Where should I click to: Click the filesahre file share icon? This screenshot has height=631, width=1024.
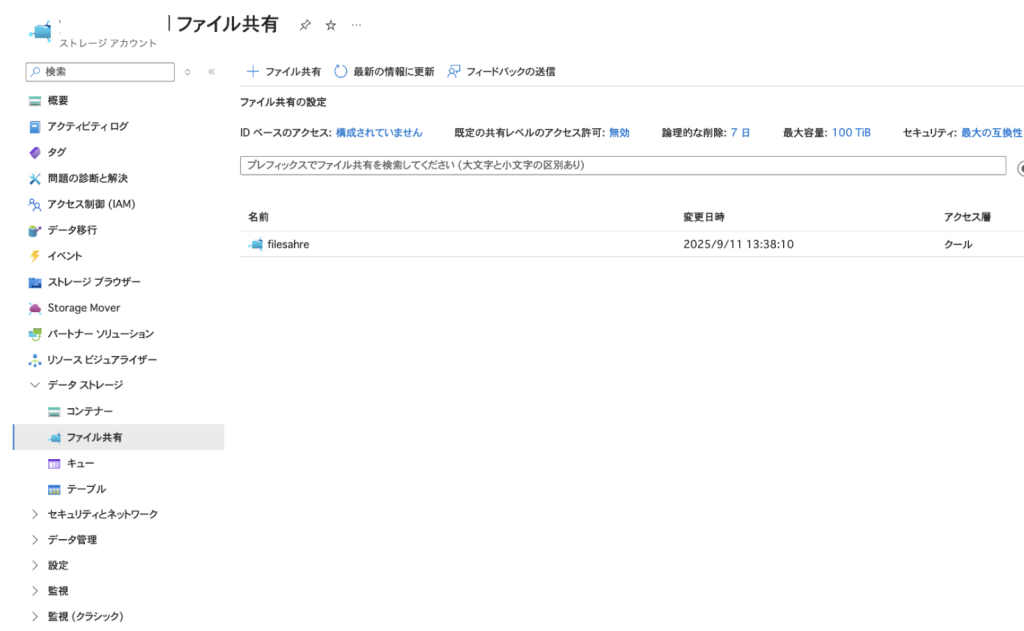[x=256, y=244]
